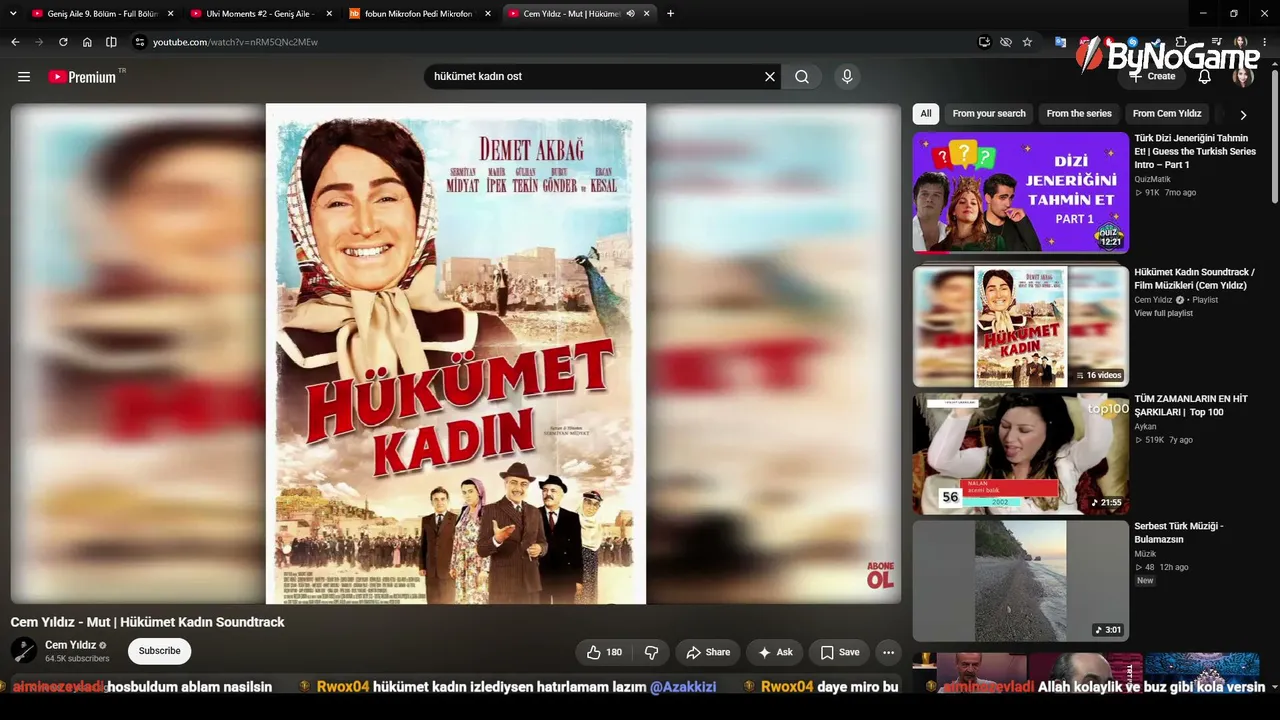Click the browser address bar URL

(235, 42)
